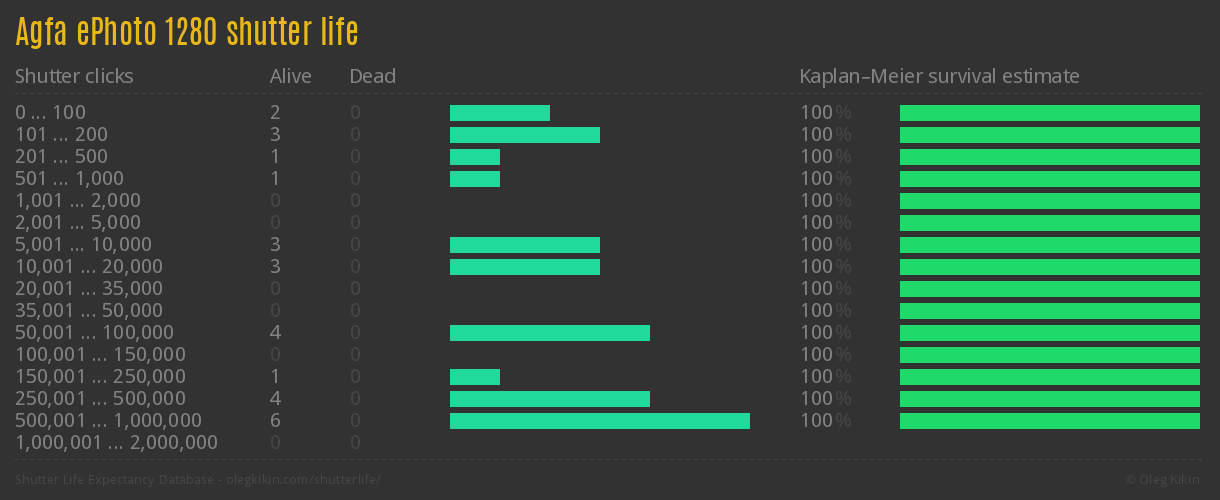This screenshot has width=1220, height=500.
Task: Click the "Dead" column header
Action: coord(372,76)
